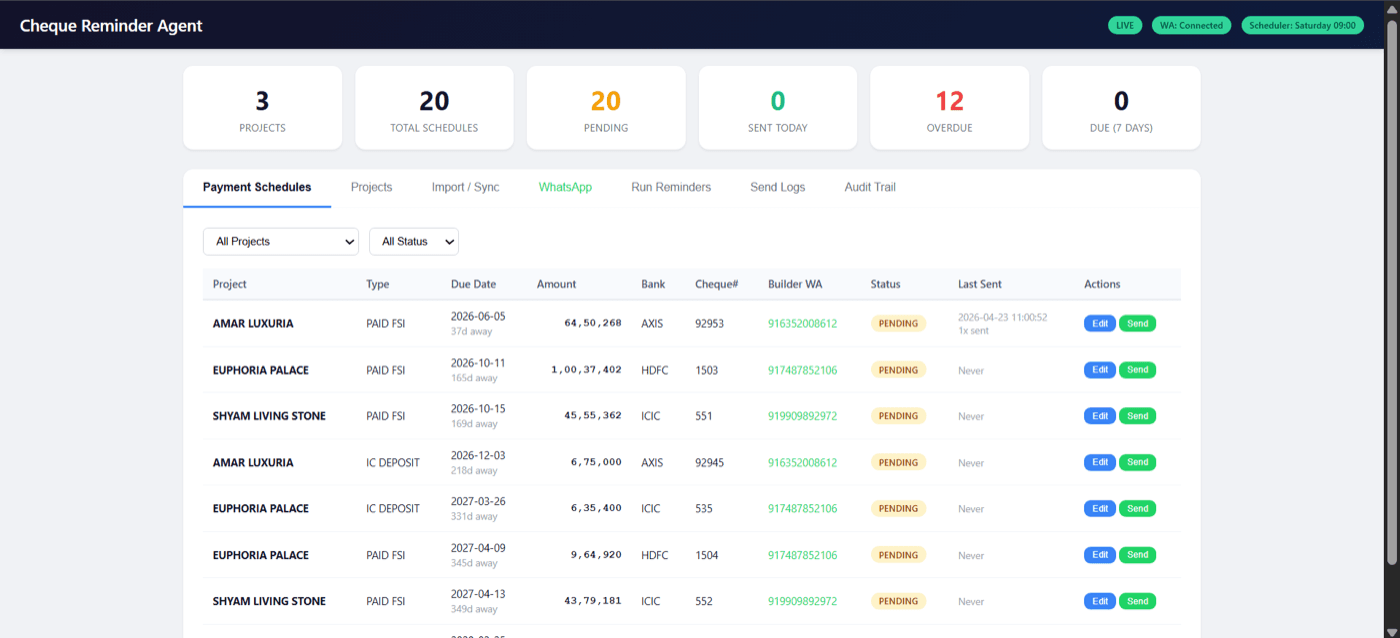Go to the Run Reminders tab

pos(671,187)
